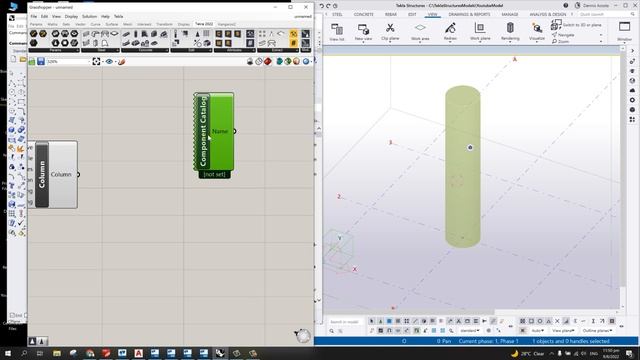Click the Redo arrow in Tekla title bar

click(328, 6)
